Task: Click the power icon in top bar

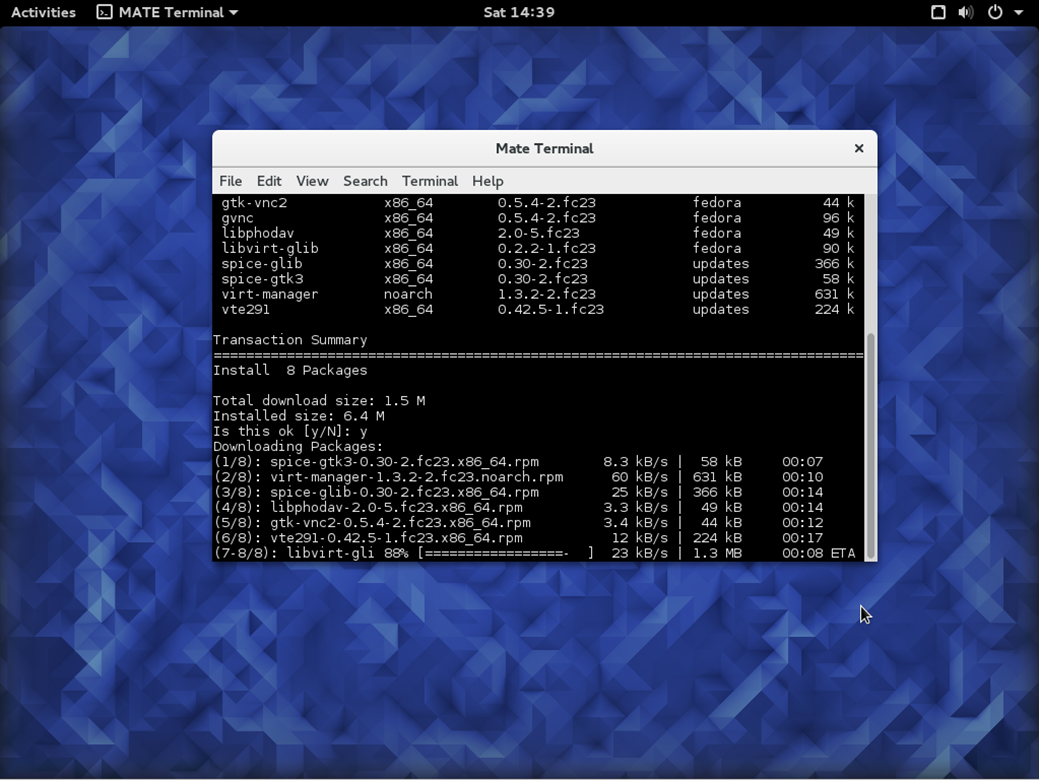Action: click(995, 12)
